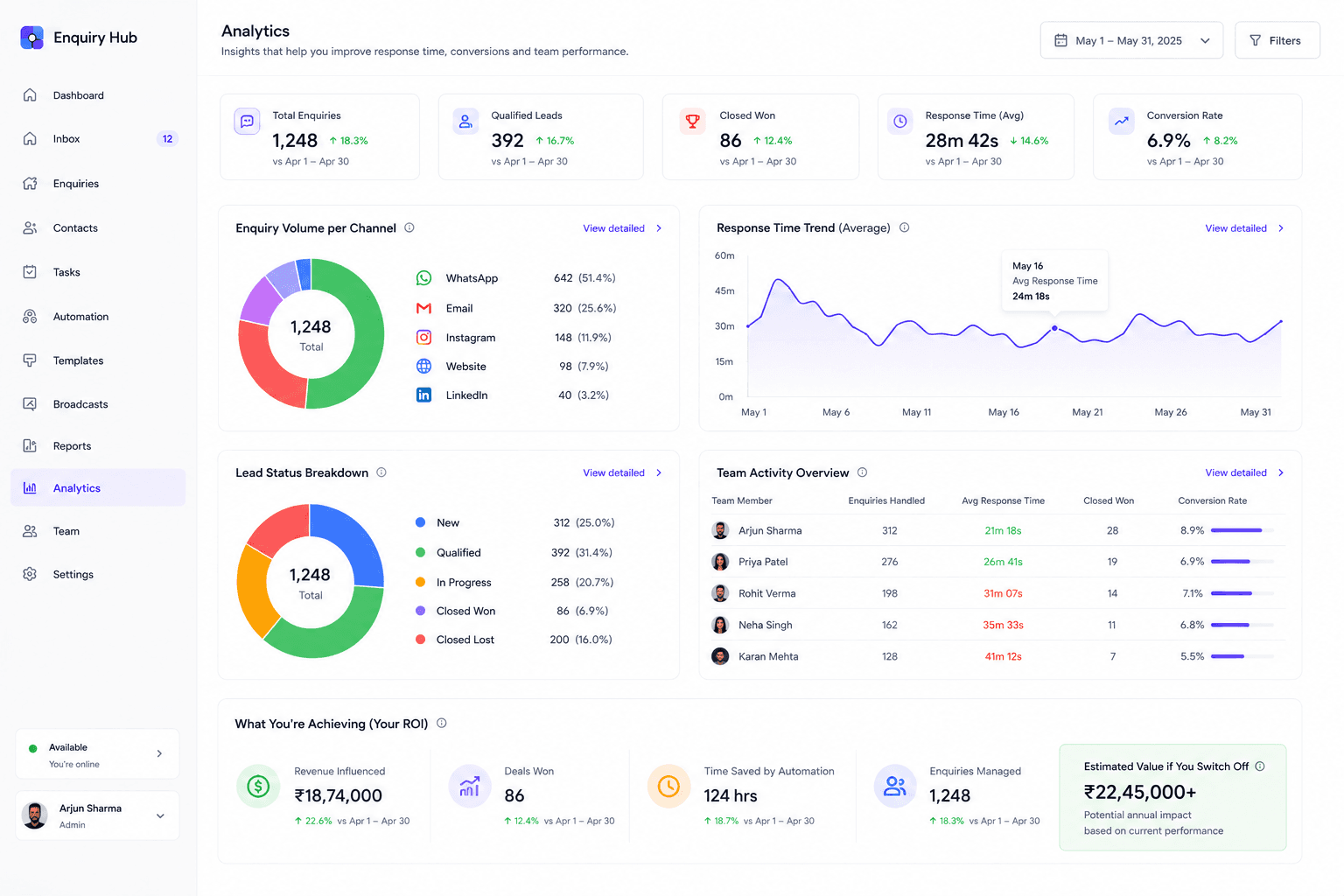This screenshot has height=896, width=1344.
Task: Open the Templates page
Action: click(x=98, y=360)
